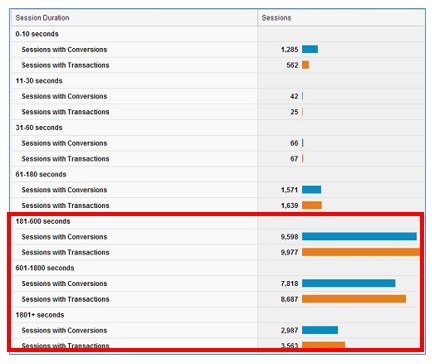Viewport: 432px width, 364px height.
Task: Select the 0-10 seconds row label
Action: tap(37, 34)
